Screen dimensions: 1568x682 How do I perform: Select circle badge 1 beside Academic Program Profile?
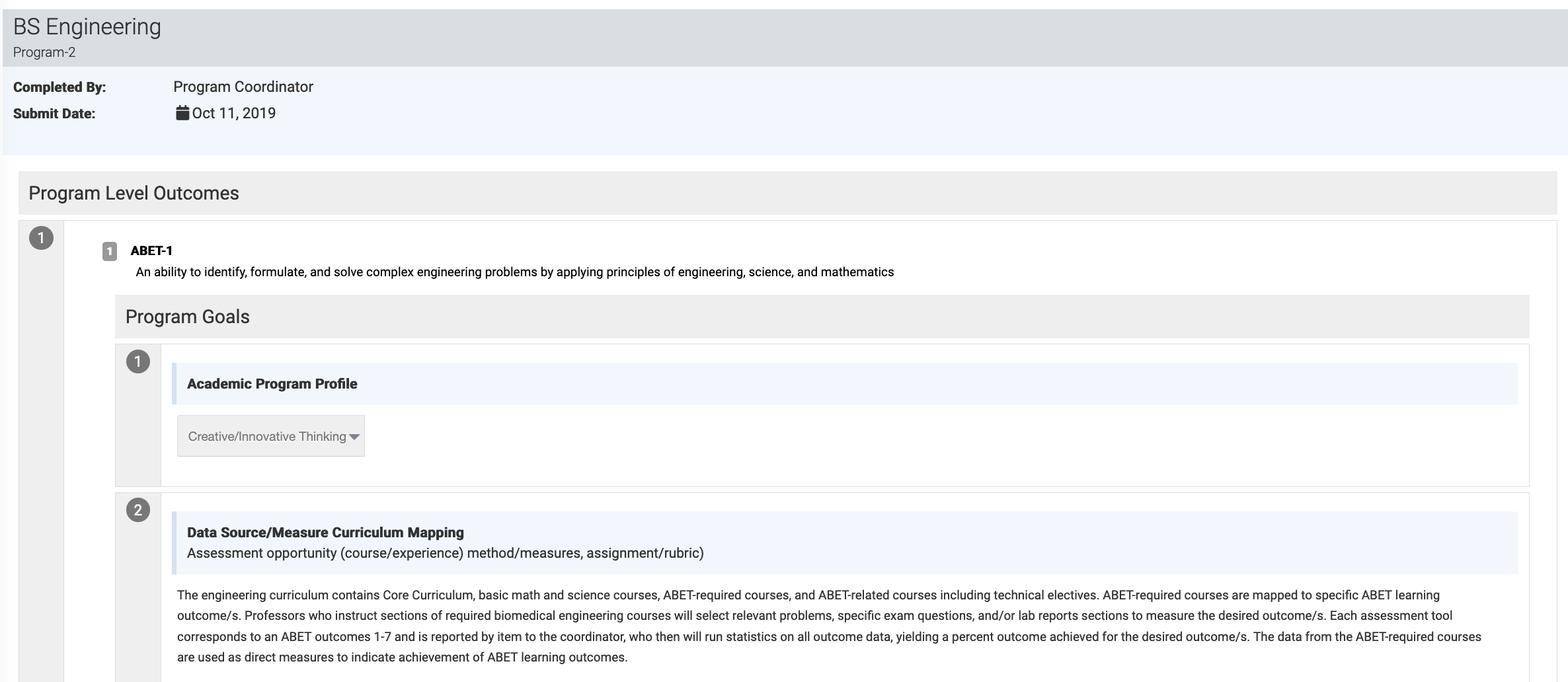coord(138,361)
